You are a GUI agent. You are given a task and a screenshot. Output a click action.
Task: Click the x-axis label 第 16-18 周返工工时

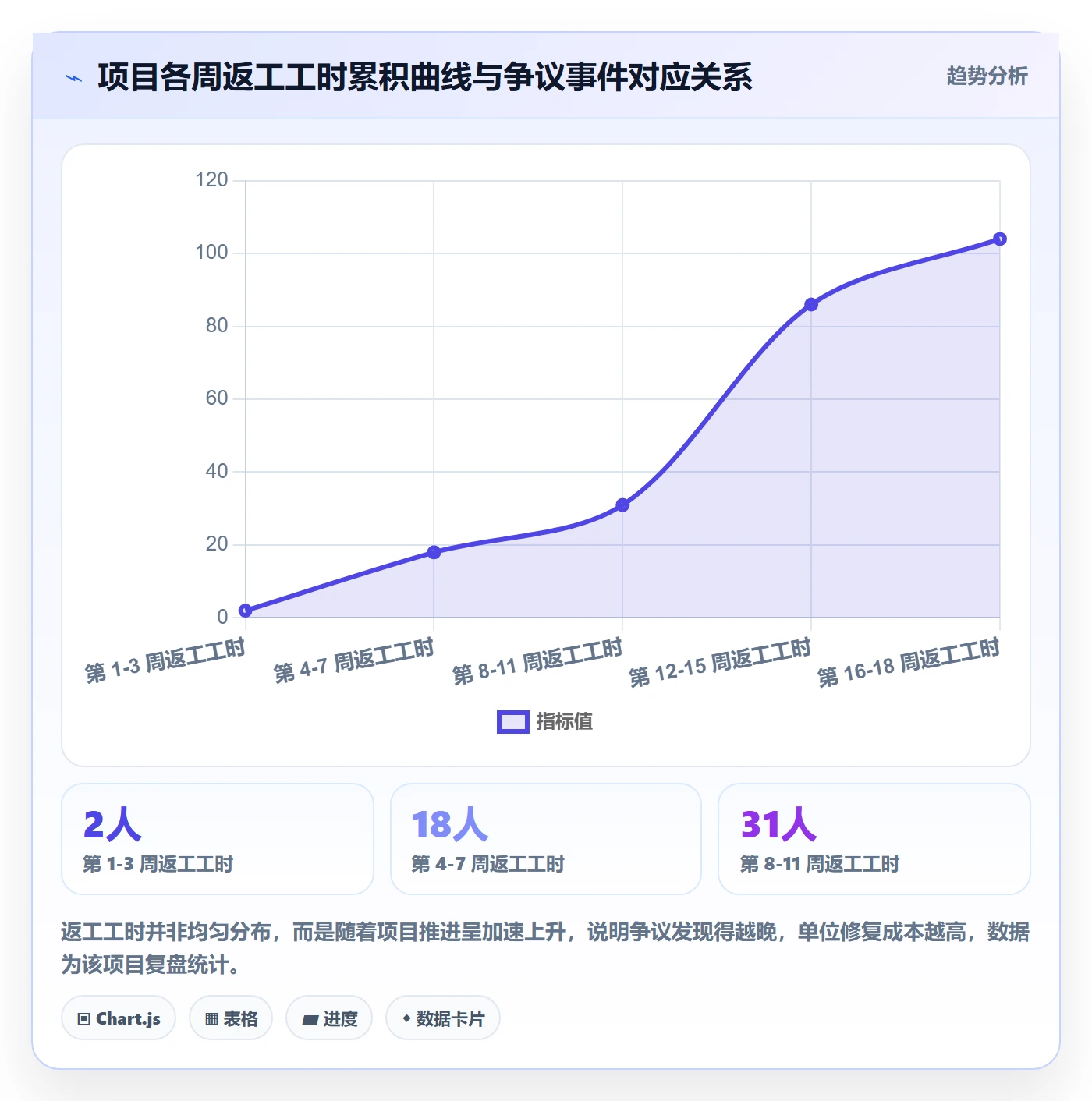pyautogui.click(x=909, y=662)
